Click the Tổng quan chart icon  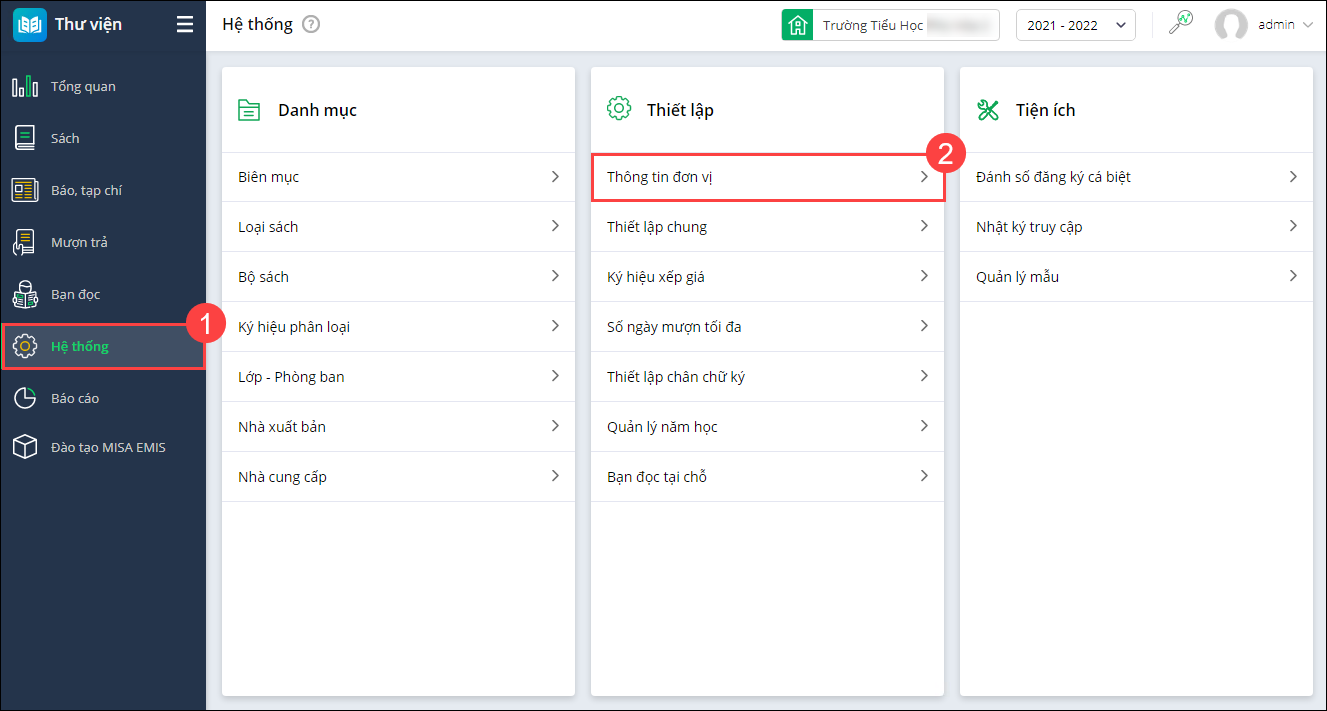[25, 87]
